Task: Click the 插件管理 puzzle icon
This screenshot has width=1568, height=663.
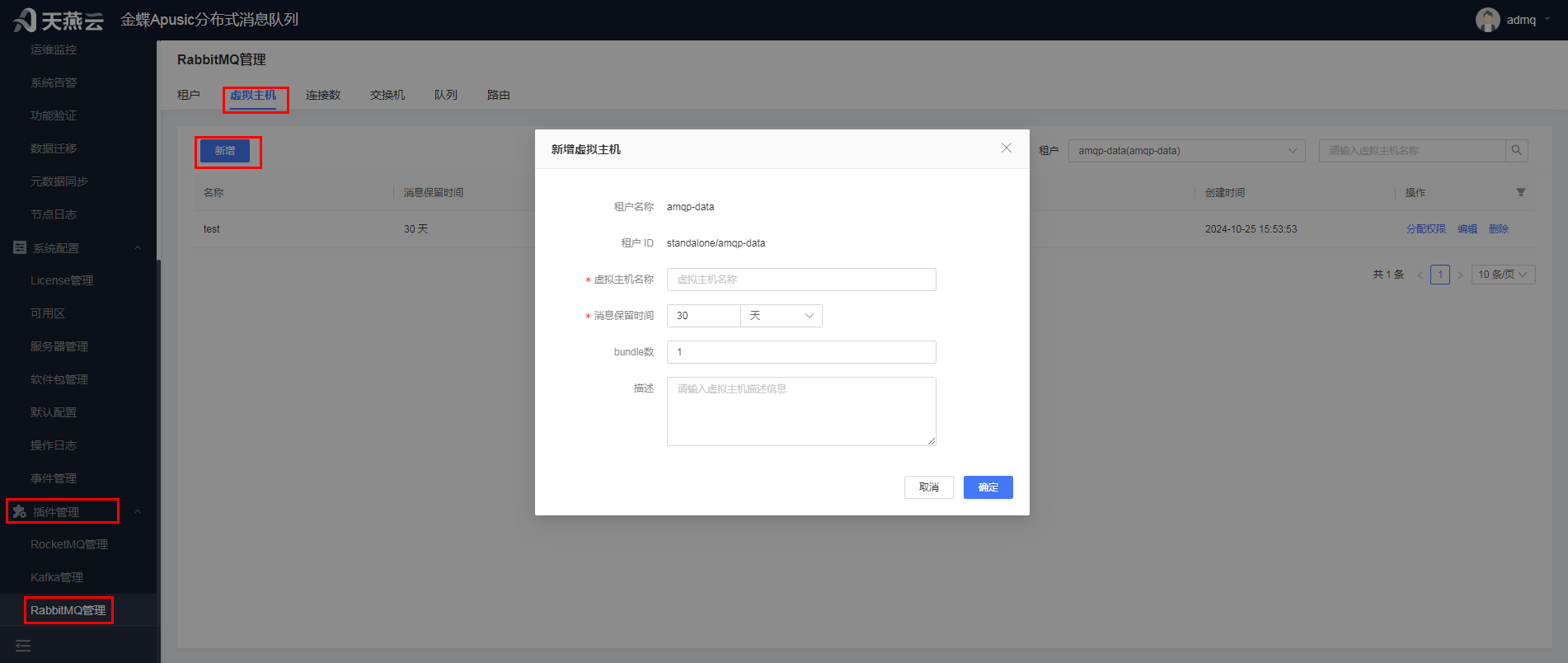Action: click(20, 511)
